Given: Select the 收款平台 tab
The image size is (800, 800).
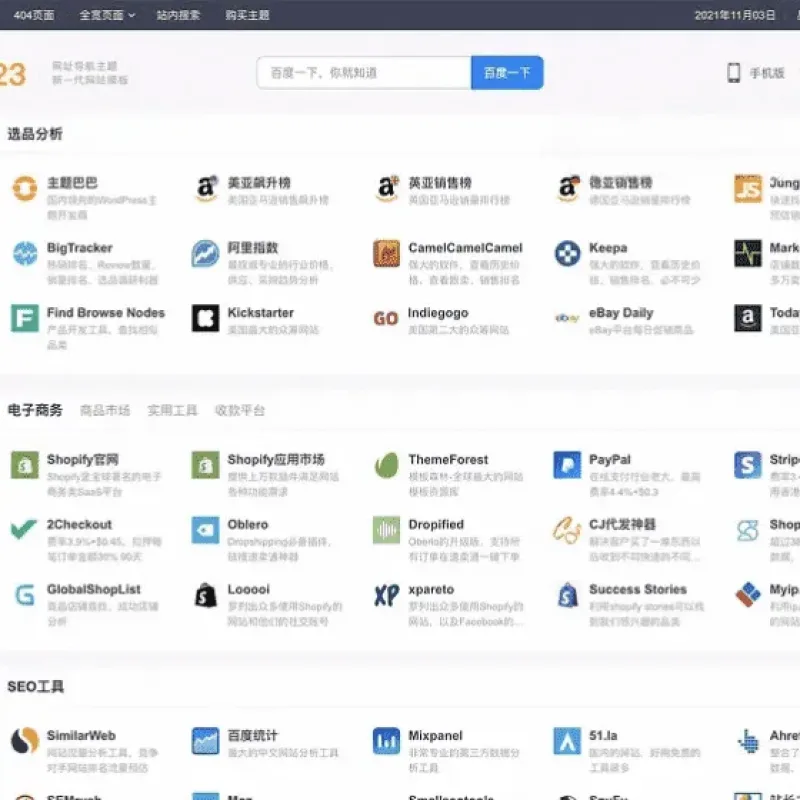Looking at the screenshot, I should click(x=240, y=410).
